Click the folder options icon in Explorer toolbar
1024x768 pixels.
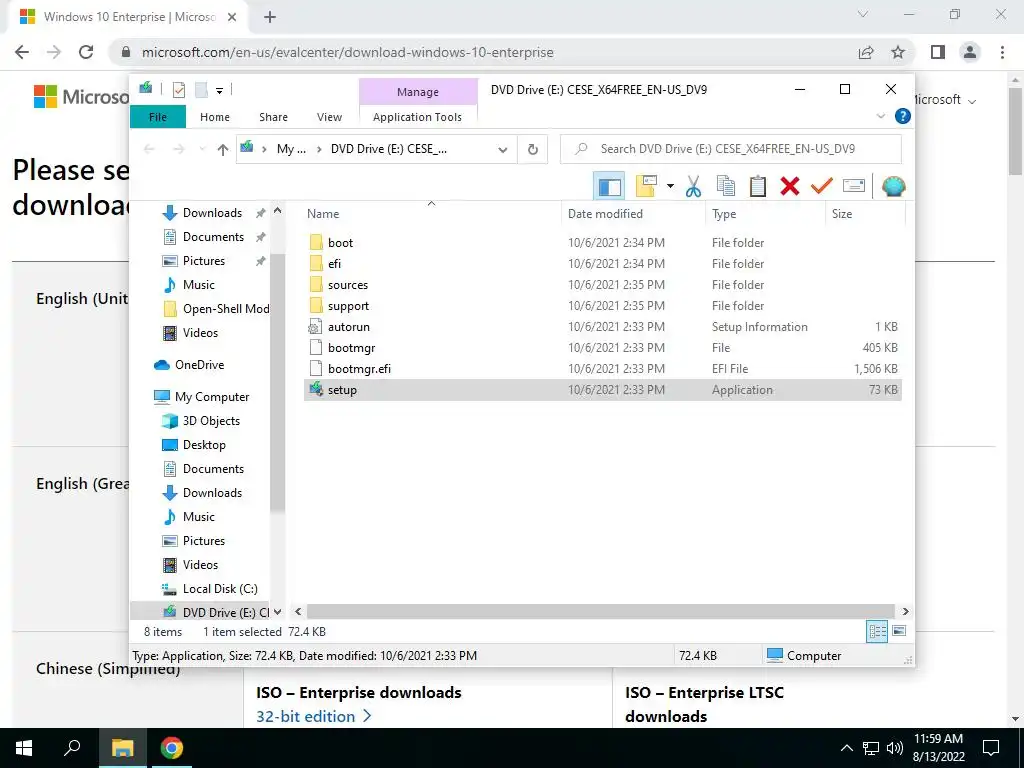pyautogui.click(x=646, y=186)
